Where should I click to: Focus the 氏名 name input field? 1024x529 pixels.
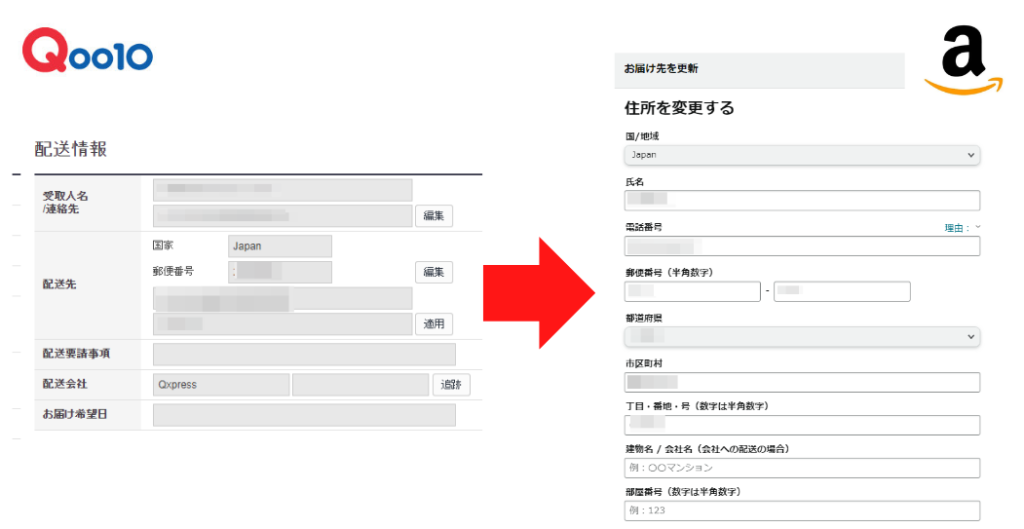pos(801,200)
